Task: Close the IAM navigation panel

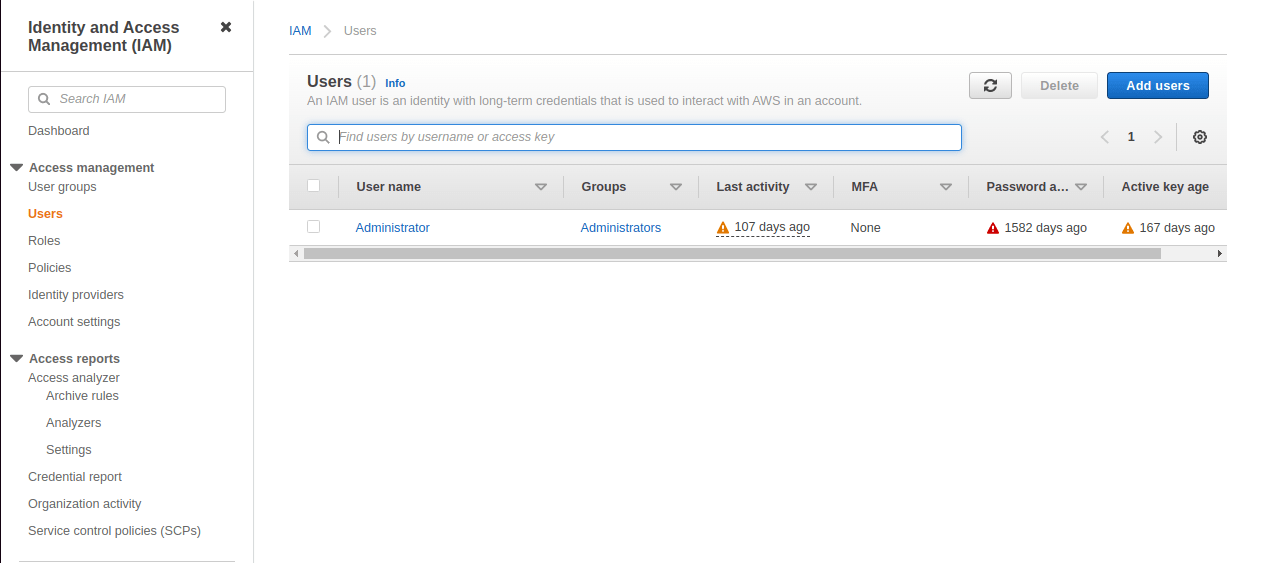Action: point(226,27)
